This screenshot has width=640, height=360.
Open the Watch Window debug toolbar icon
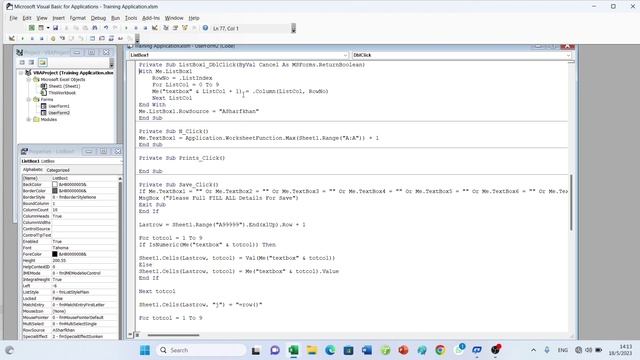tap(111, 38)
